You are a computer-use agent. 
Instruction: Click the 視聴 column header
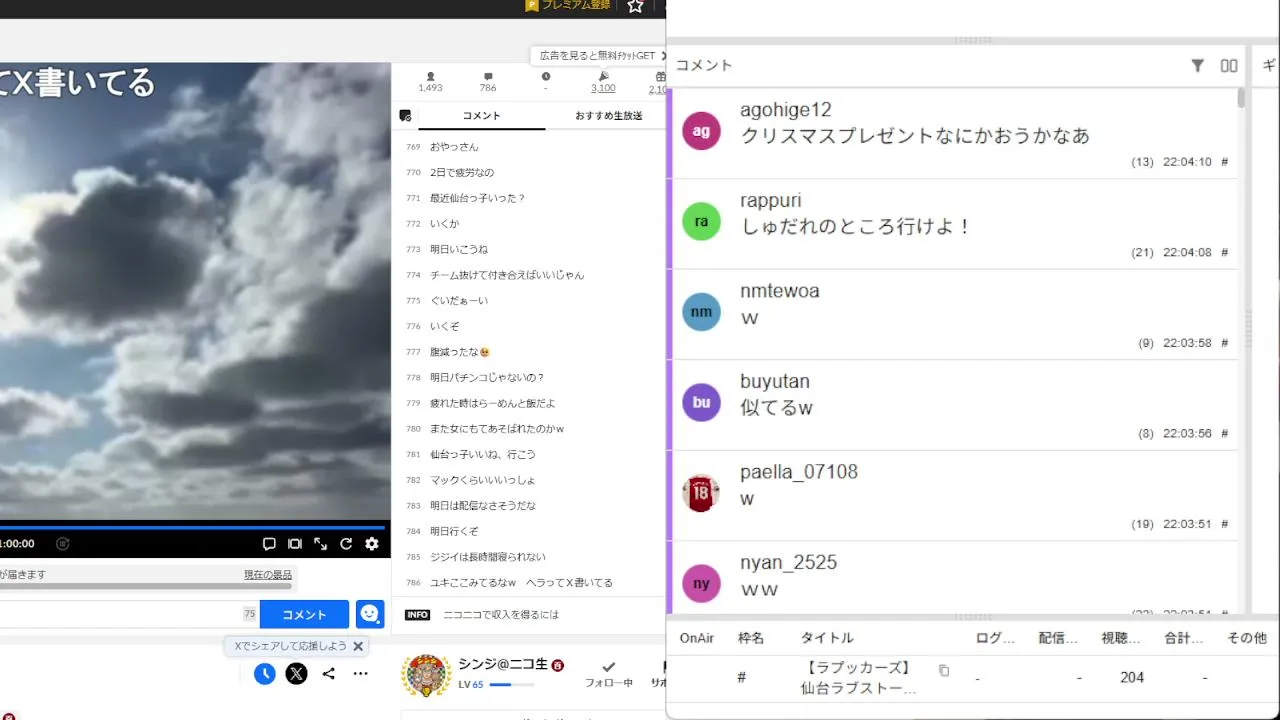tap(1121, 638)
